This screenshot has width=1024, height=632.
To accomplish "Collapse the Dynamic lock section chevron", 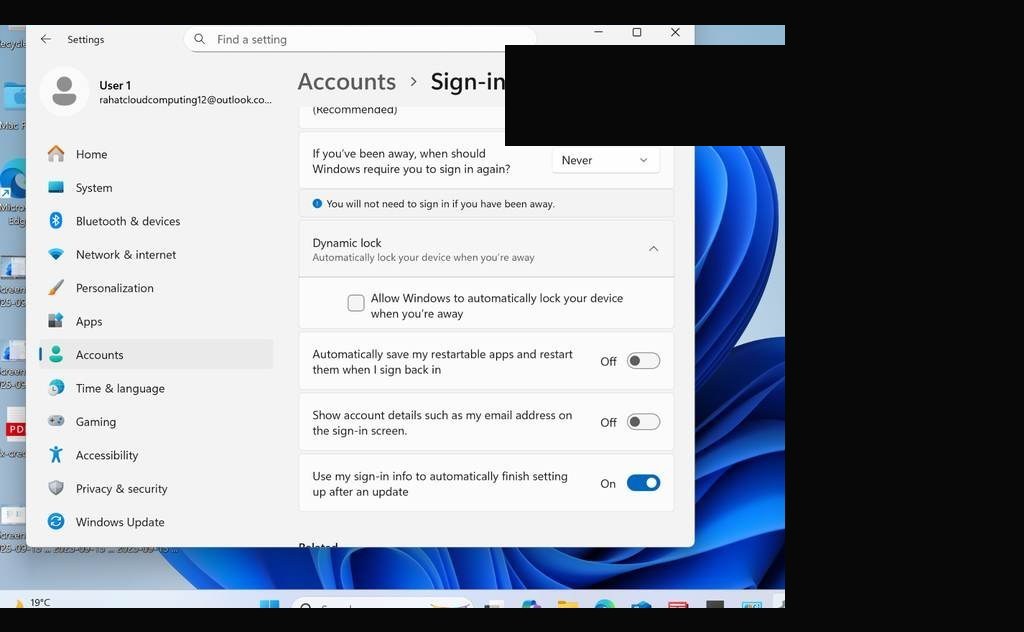I will [x=653, y=249].
